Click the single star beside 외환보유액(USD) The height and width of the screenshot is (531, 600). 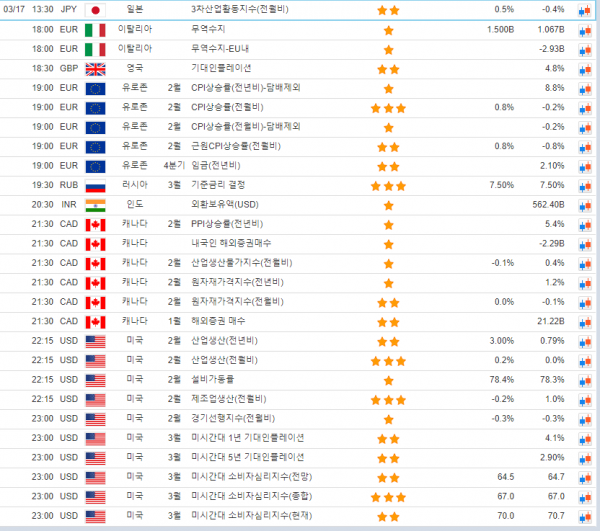pos(388,204)
